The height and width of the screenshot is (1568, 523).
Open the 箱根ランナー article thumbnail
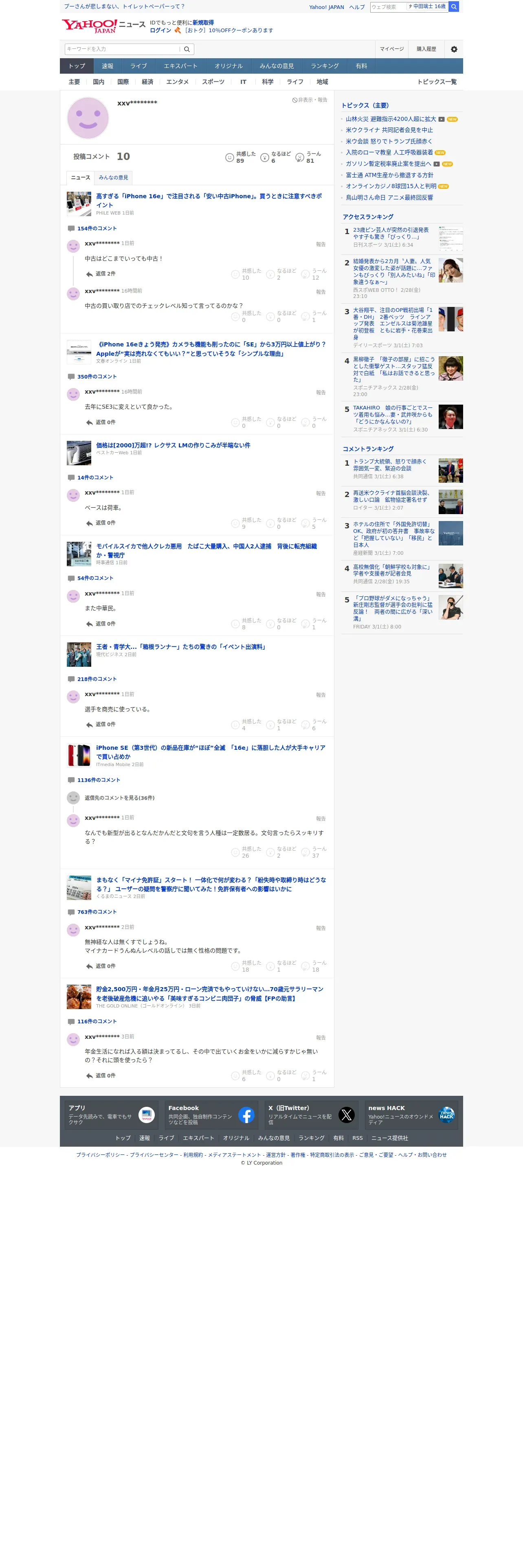(x=79, y=654)
